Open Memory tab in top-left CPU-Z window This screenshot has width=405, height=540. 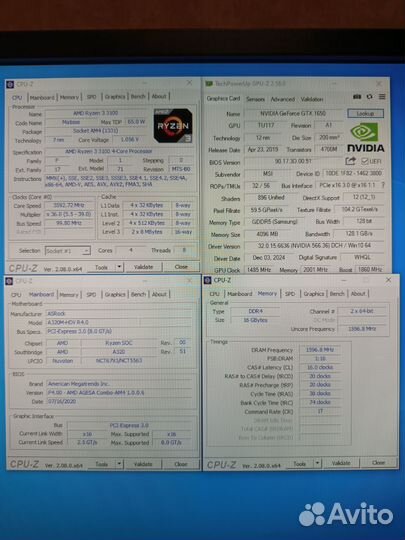pyautogui.click(x=69, y=97)
